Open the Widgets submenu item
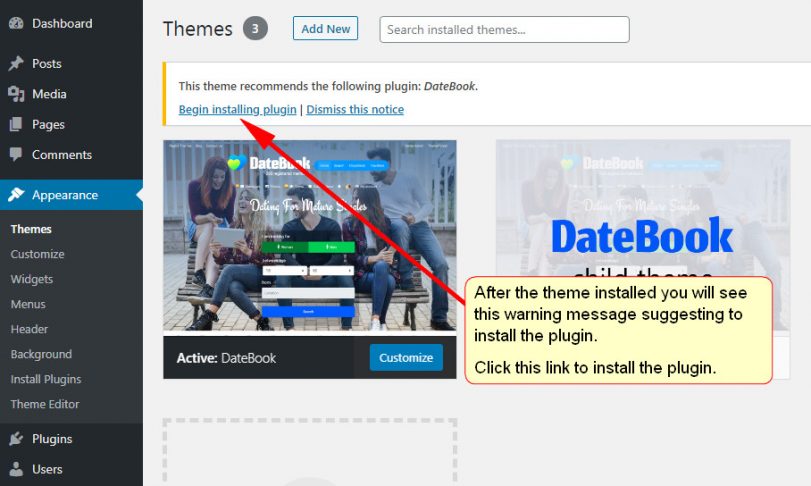This screenshot has width=811, height=486. 32,279
